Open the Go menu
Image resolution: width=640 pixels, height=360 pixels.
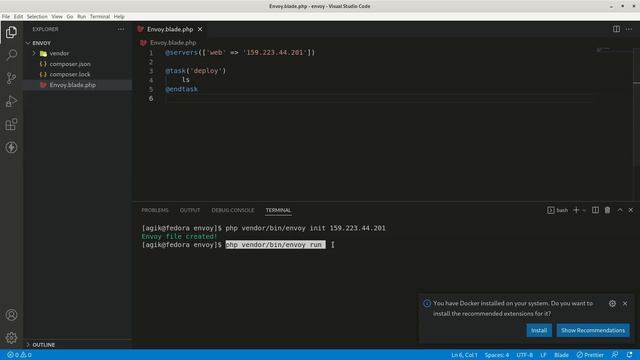pyautogui.click(x=70, y=17)
